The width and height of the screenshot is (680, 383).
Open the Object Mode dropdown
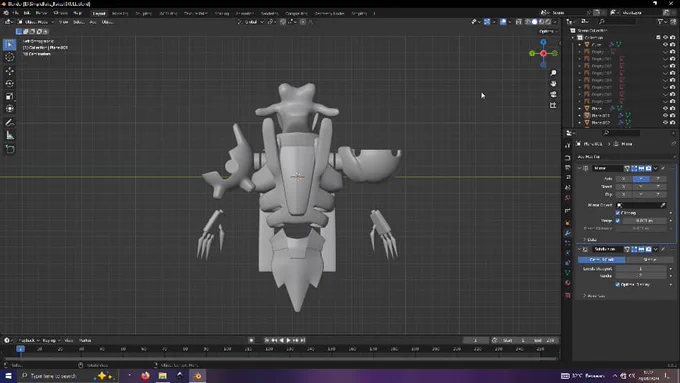(36, 22)
